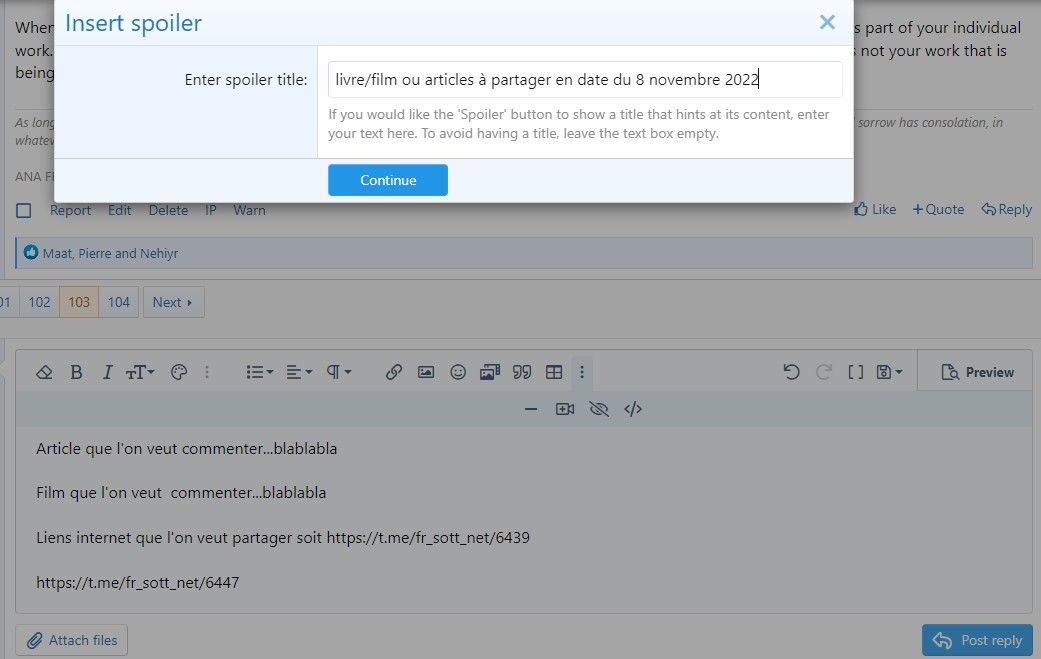Go to page 104
This screenshot has width=1041, height=659.
pos(119,302)
